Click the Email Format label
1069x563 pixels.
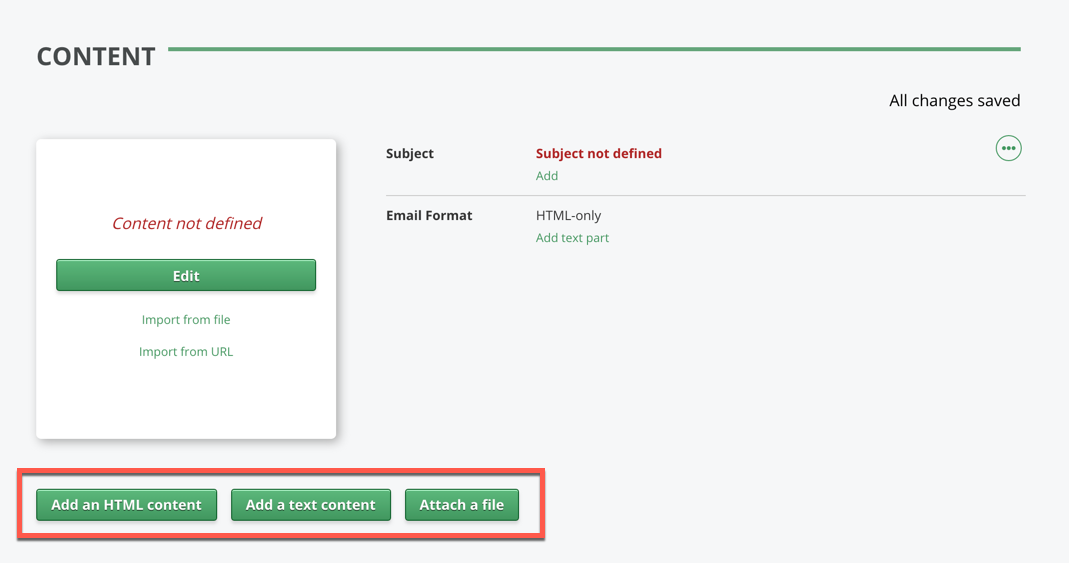click(429, 216)
